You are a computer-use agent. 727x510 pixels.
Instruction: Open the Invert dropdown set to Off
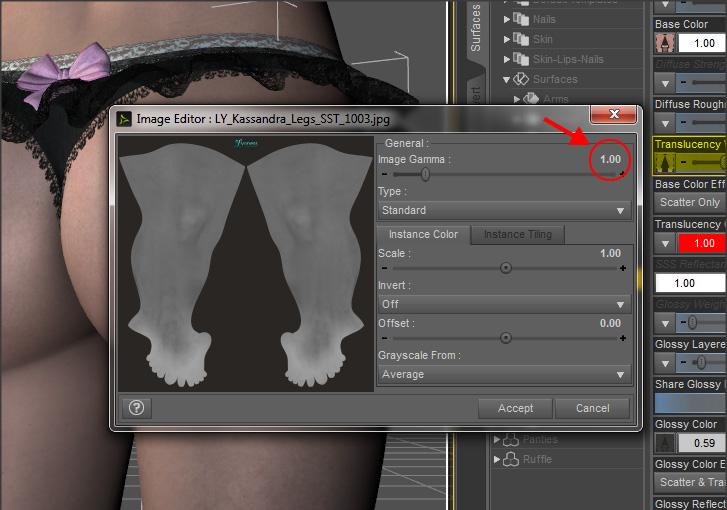tap(504, 304)
